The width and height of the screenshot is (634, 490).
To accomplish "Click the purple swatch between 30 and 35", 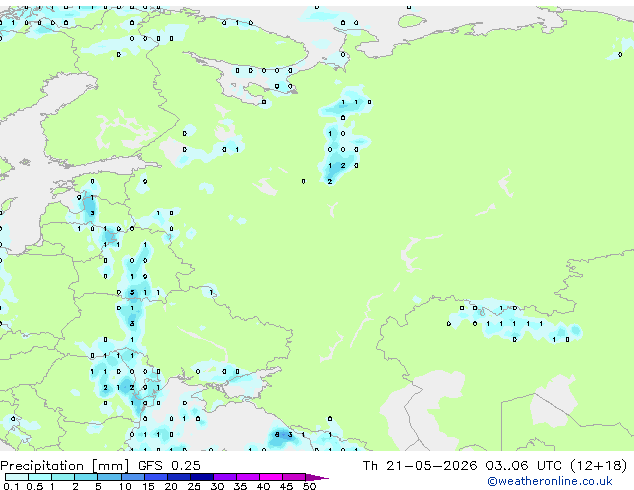I will tap(224, 477).
